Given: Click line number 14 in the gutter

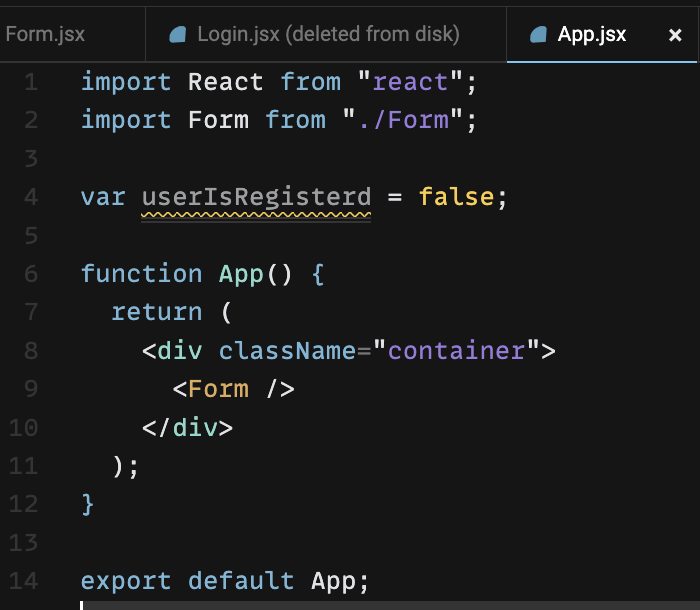Looking at the screenshot, I should click(23, 581).
